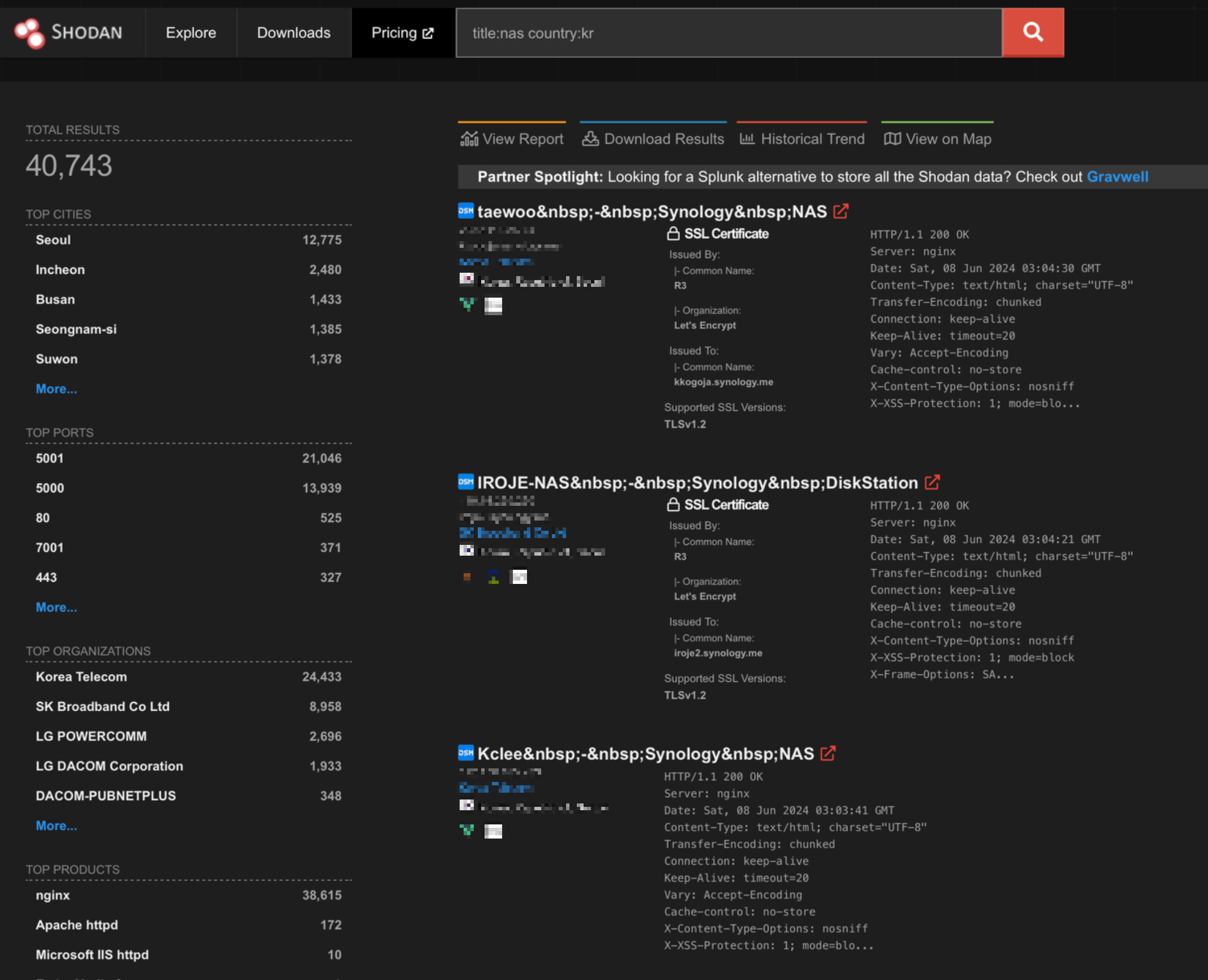Click the DSM favicon beside Kclee result

point(466,753)
